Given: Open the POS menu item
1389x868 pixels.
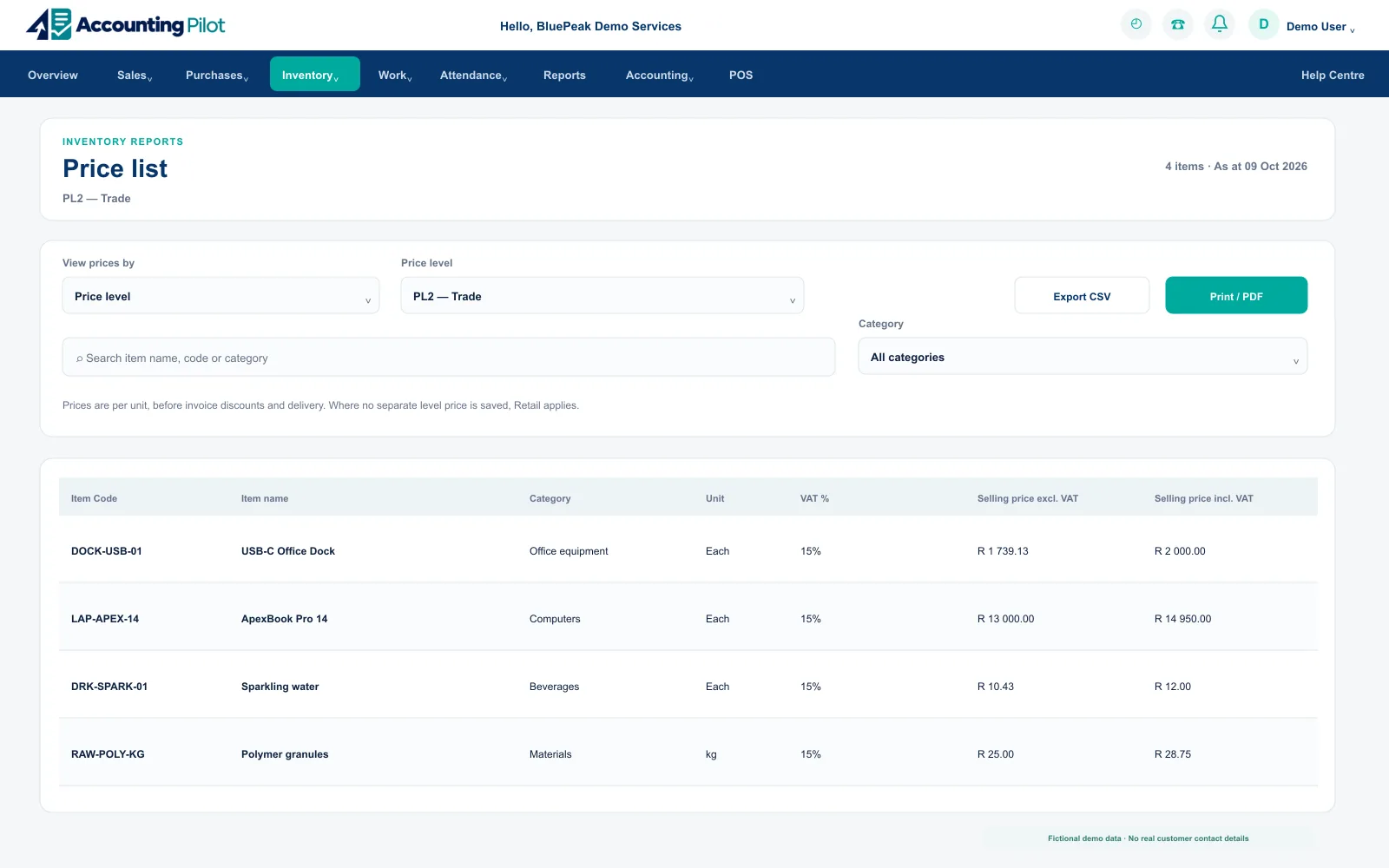Looking at the screenshot, I should tap(741, 75).
